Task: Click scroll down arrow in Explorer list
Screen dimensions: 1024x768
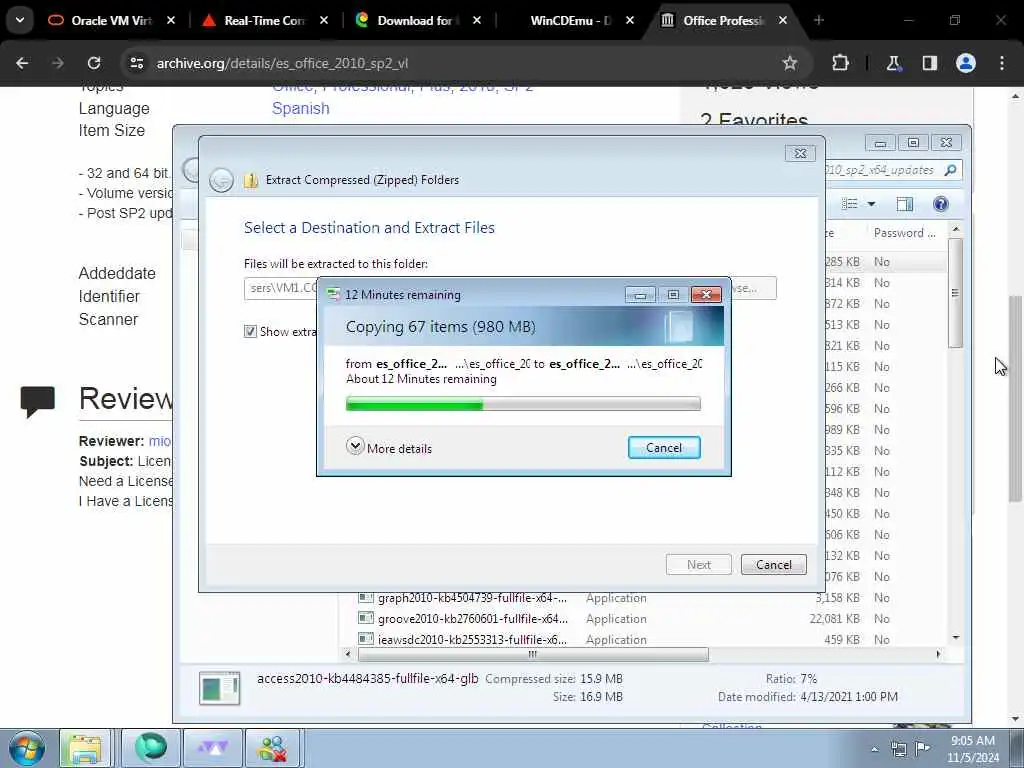Action: click(955, 637)
